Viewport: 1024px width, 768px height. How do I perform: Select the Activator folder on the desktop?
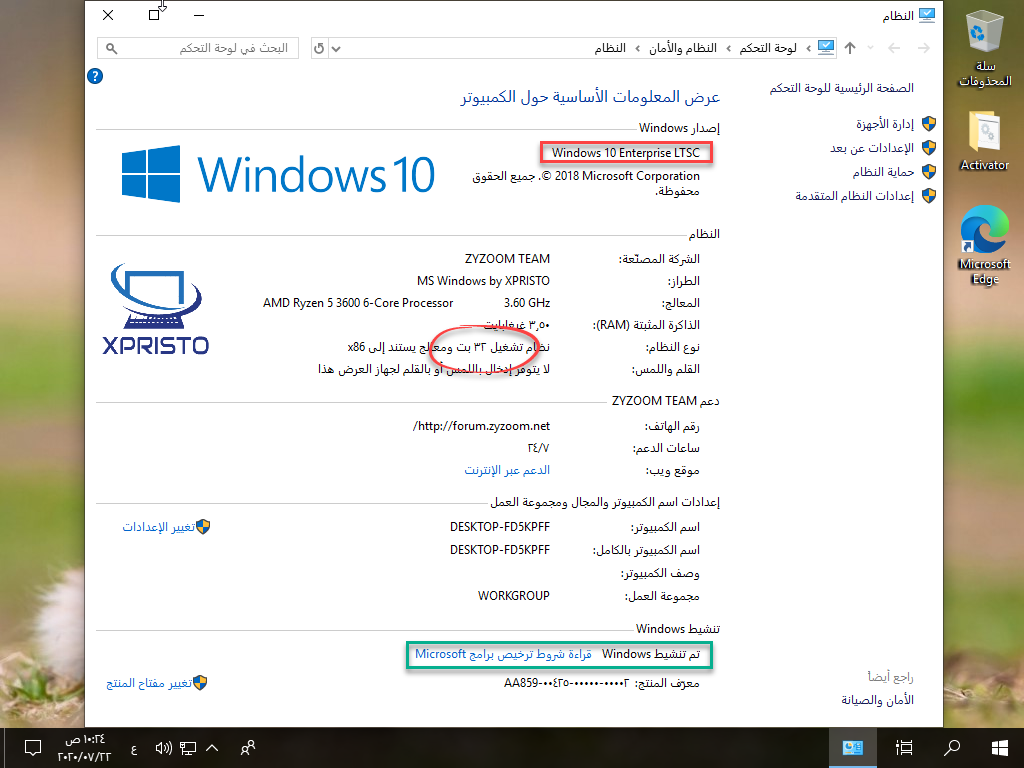point(985,141)
